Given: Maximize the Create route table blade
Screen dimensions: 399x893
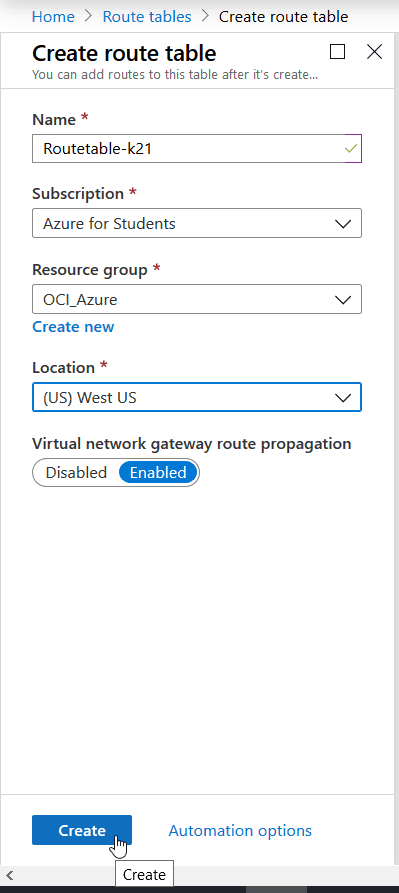Looking at the screenshot, I should point(338,52).
